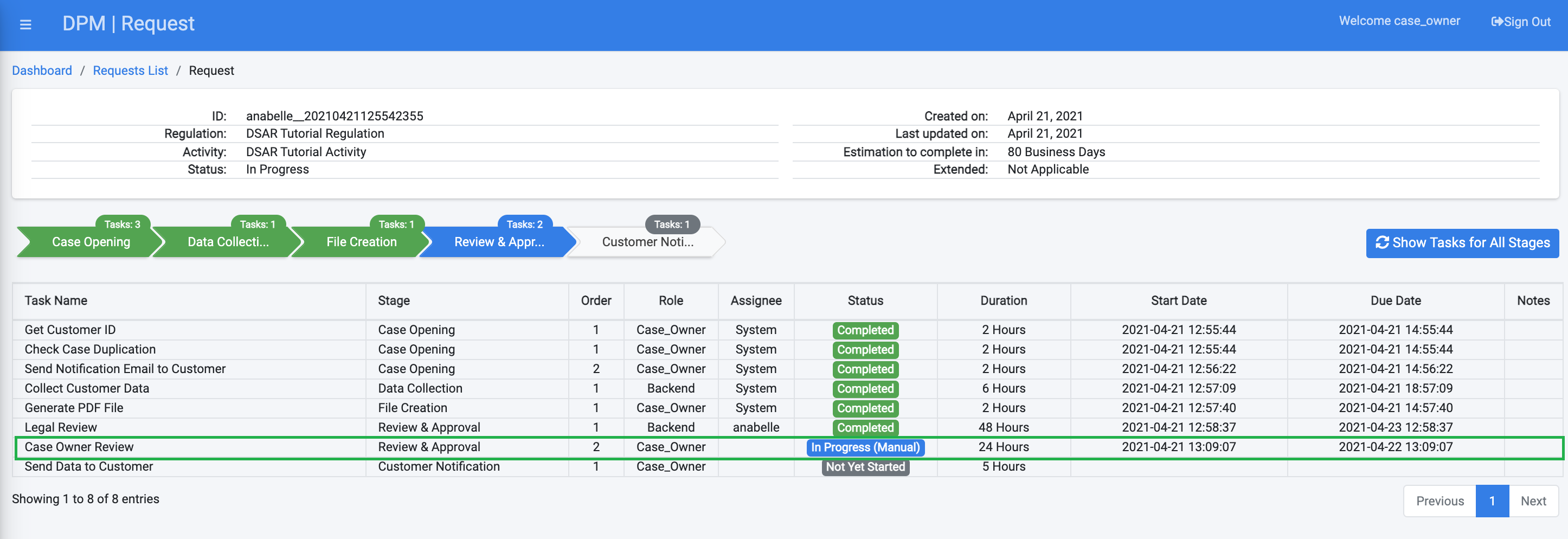Sort by the "Task Name" column header
The height and width of the screenshot is (539, 1568).
(x=55, y=300)
